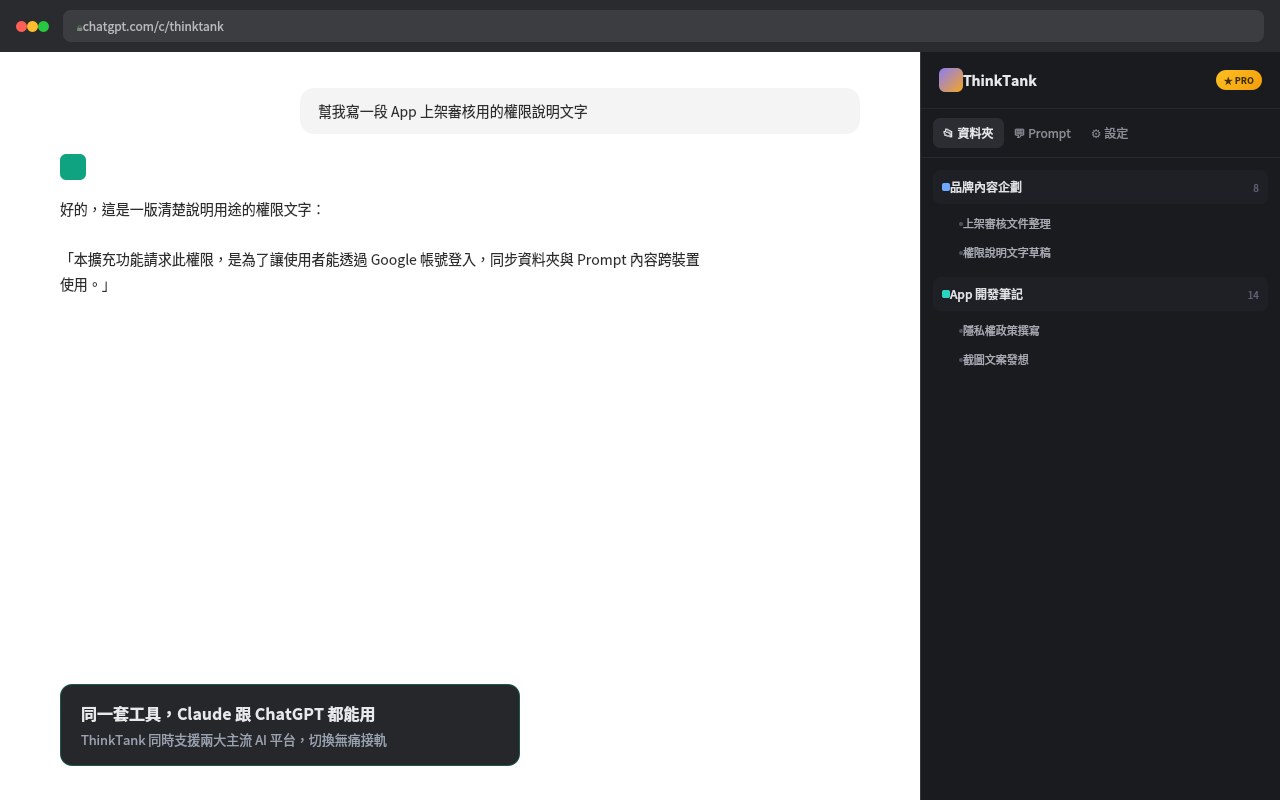
Task: Click the quoted permission text mentioning Google 帳號
Action: [x=380, y=272]
